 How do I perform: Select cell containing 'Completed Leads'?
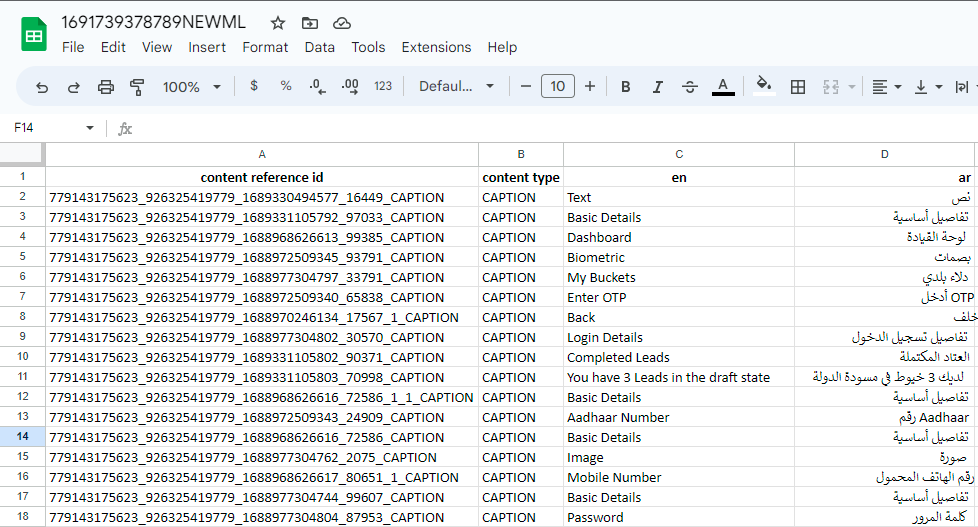[x=679, y=357]
